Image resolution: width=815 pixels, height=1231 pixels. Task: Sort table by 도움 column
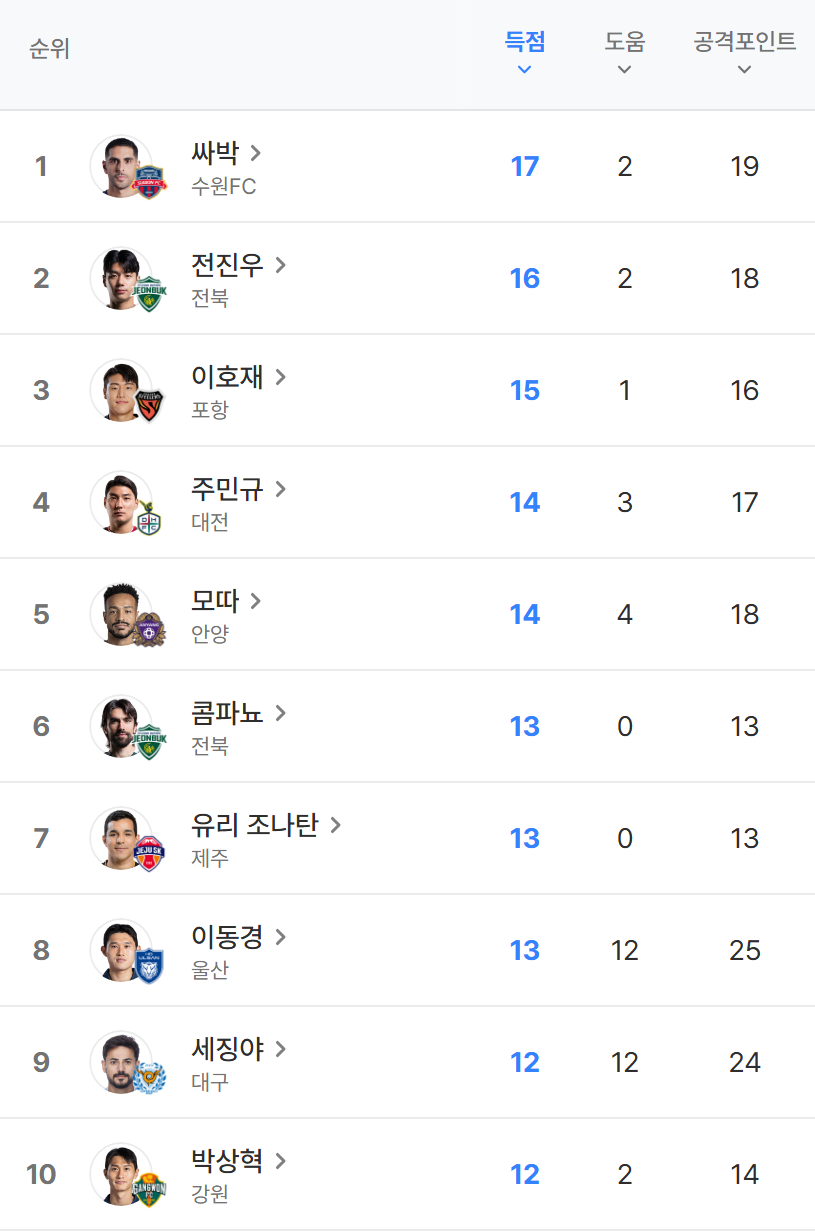point(625,53)
